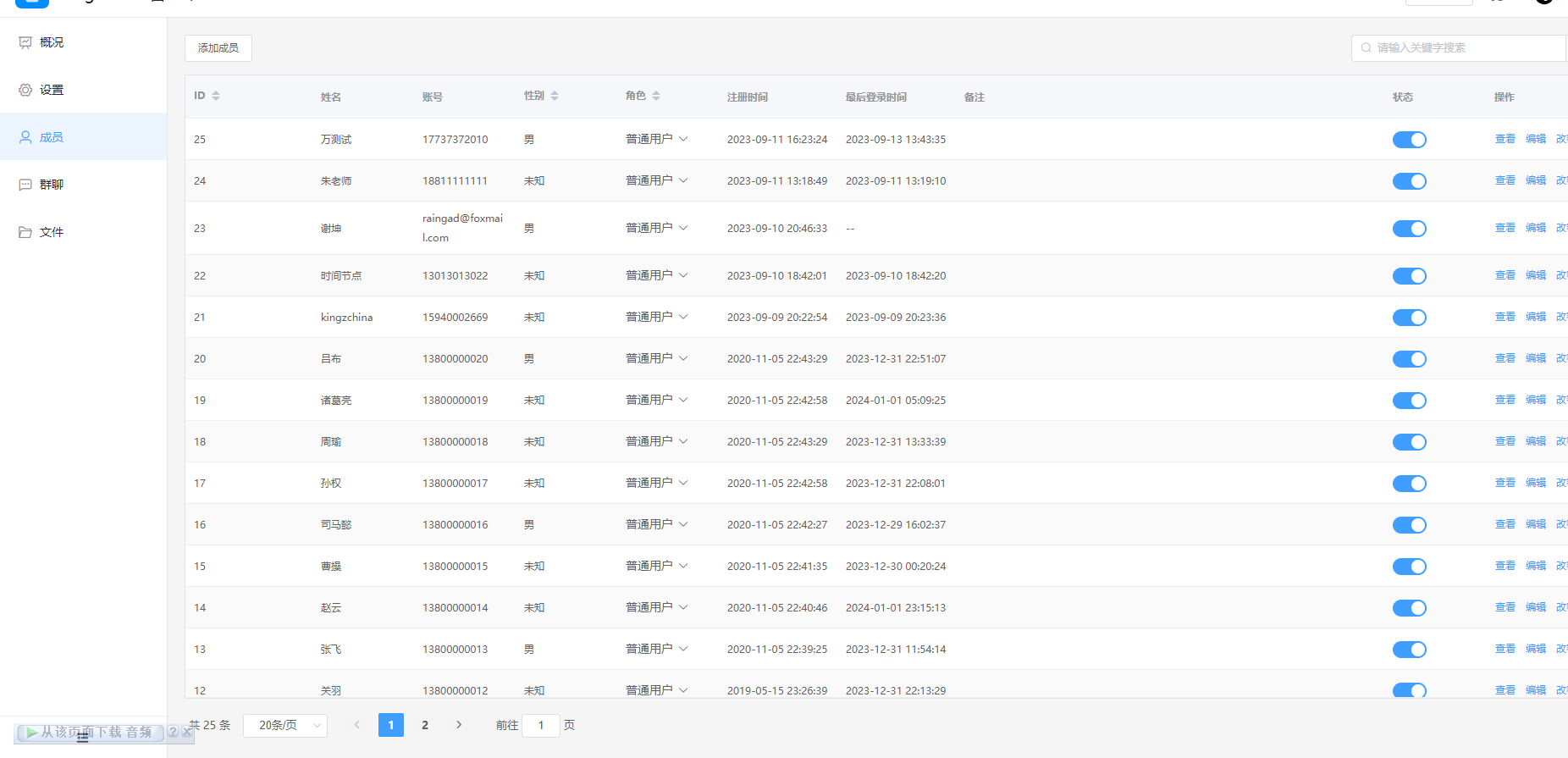This screenshot has width=1568, height=758.
Task: Click the ID column sort icon
Action: pyautogui.click(x=216, y=96)
